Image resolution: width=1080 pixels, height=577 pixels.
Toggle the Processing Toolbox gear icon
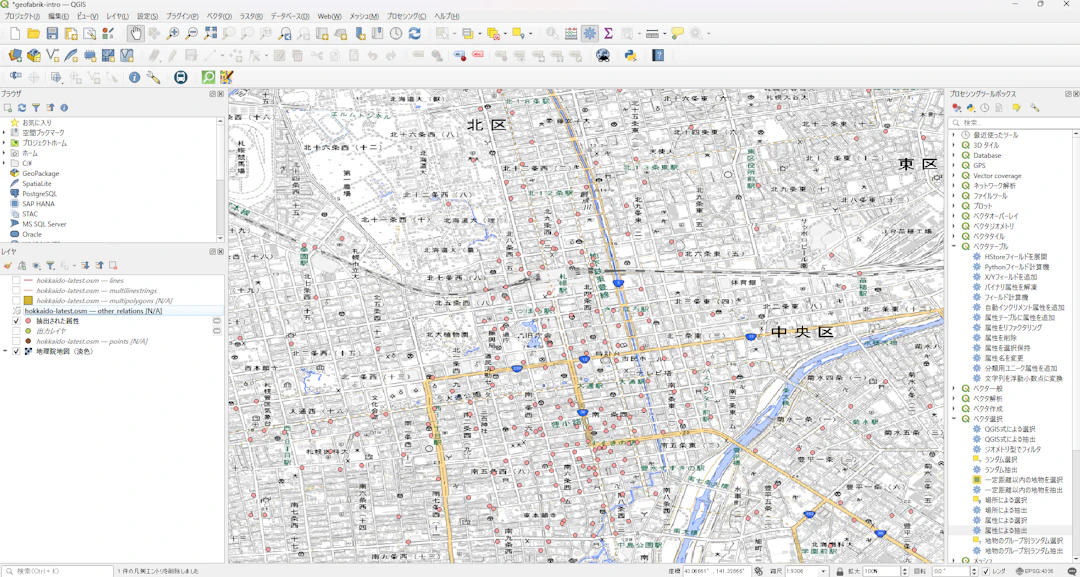tap(590, 33)
